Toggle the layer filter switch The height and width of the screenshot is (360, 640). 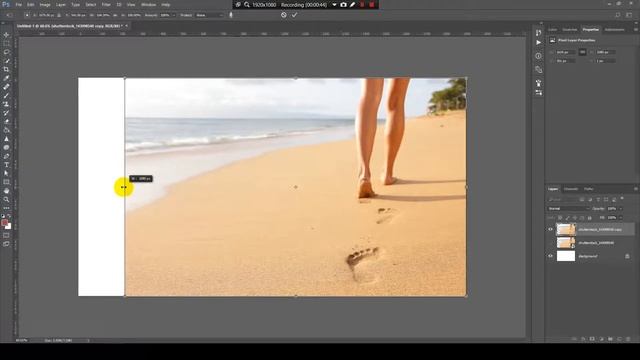click(x=622, y=199)
